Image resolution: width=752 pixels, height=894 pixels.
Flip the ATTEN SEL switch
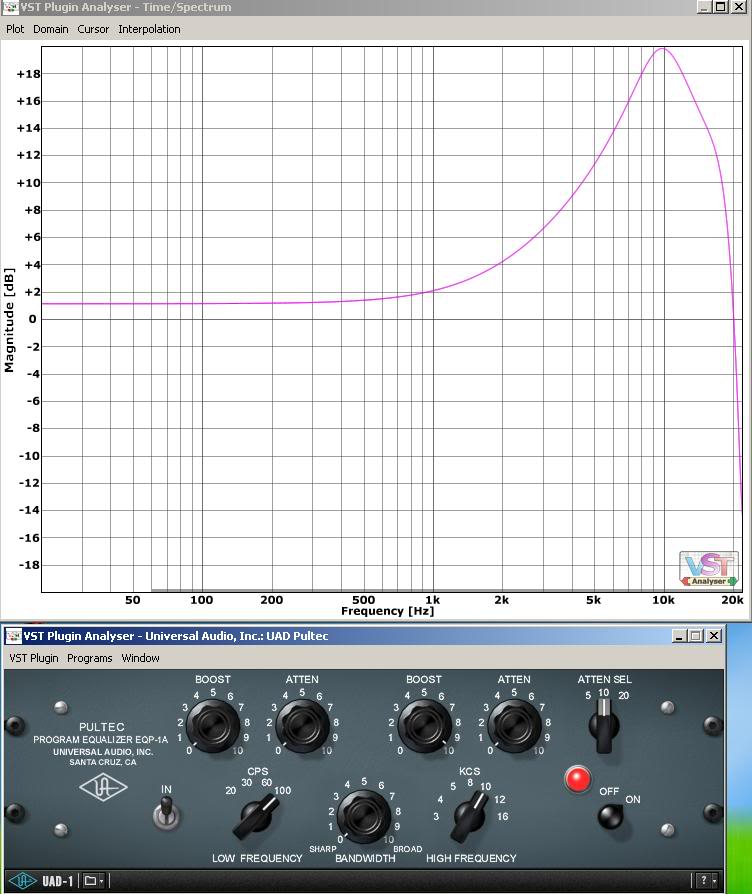coord(603,724)
